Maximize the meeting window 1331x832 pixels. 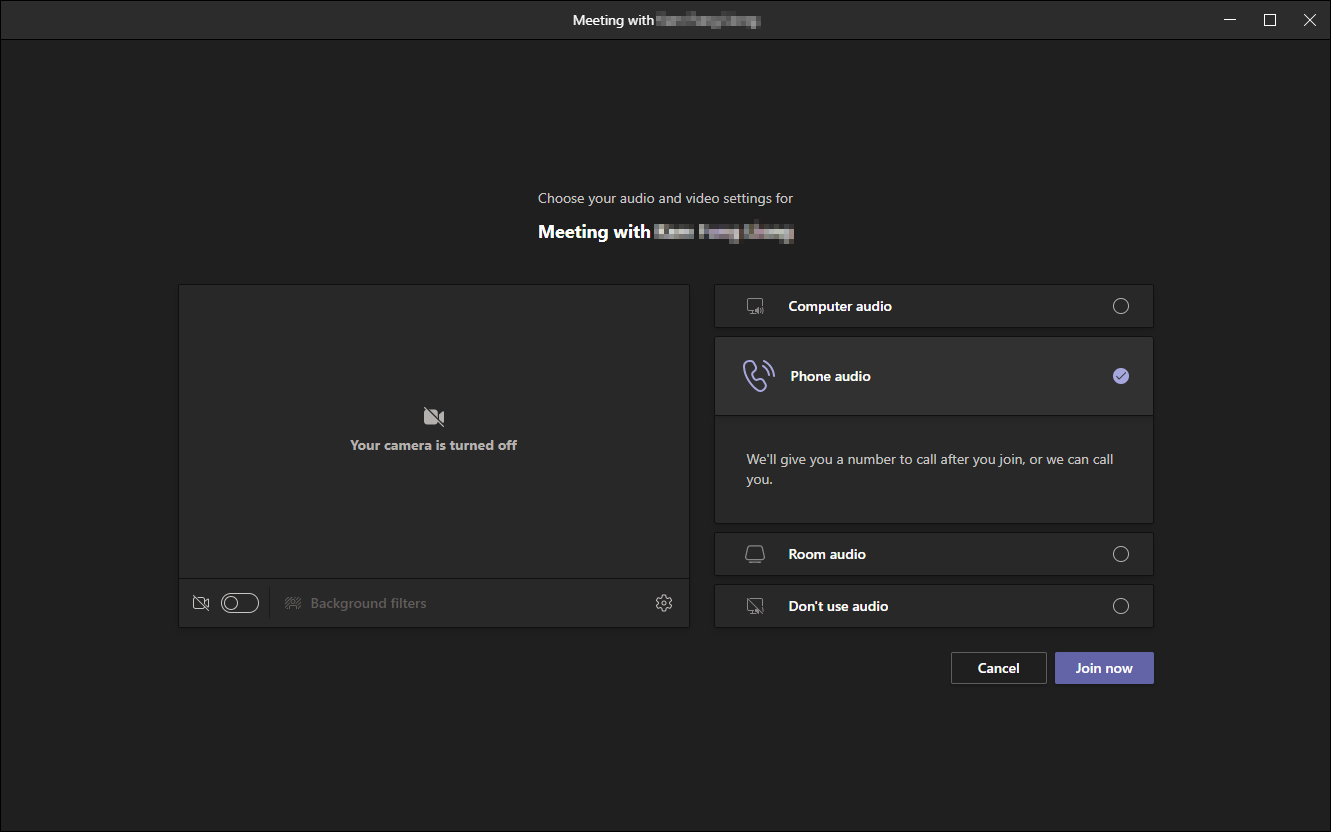click(1270, 20)
